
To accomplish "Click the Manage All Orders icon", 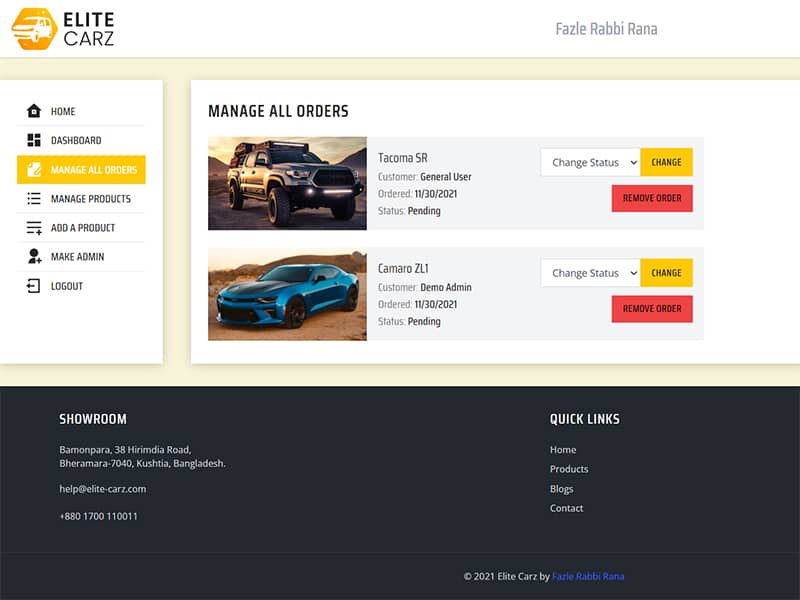I will click(x=34, y=170).
